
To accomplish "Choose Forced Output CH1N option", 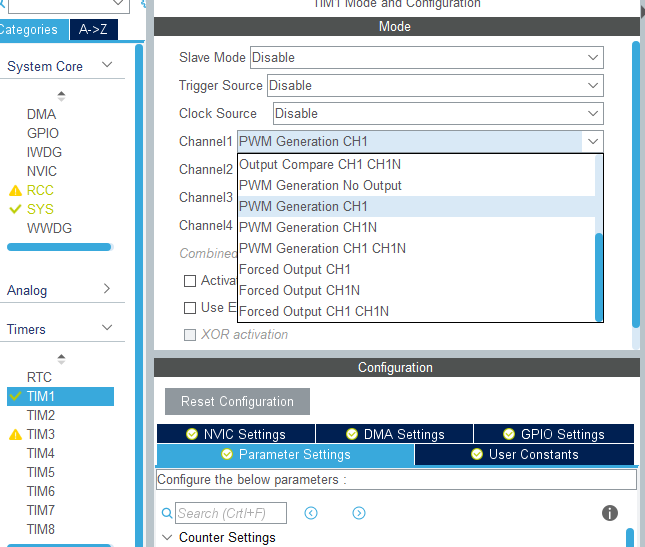I will click(x=417, y=290).
